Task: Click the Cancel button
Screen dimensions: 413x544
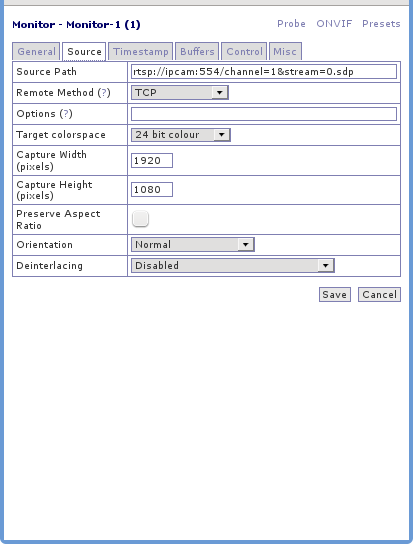Action: coord(379,295)
